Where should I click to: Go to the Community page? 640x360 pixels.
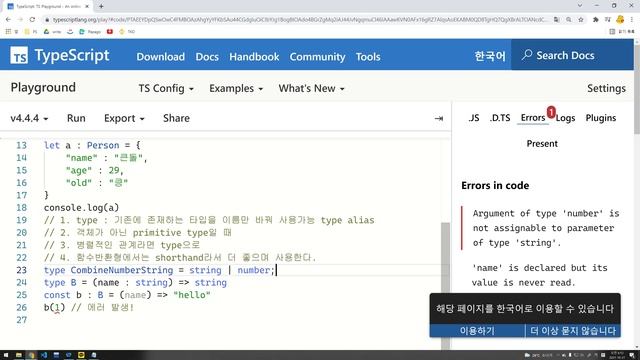317,57
